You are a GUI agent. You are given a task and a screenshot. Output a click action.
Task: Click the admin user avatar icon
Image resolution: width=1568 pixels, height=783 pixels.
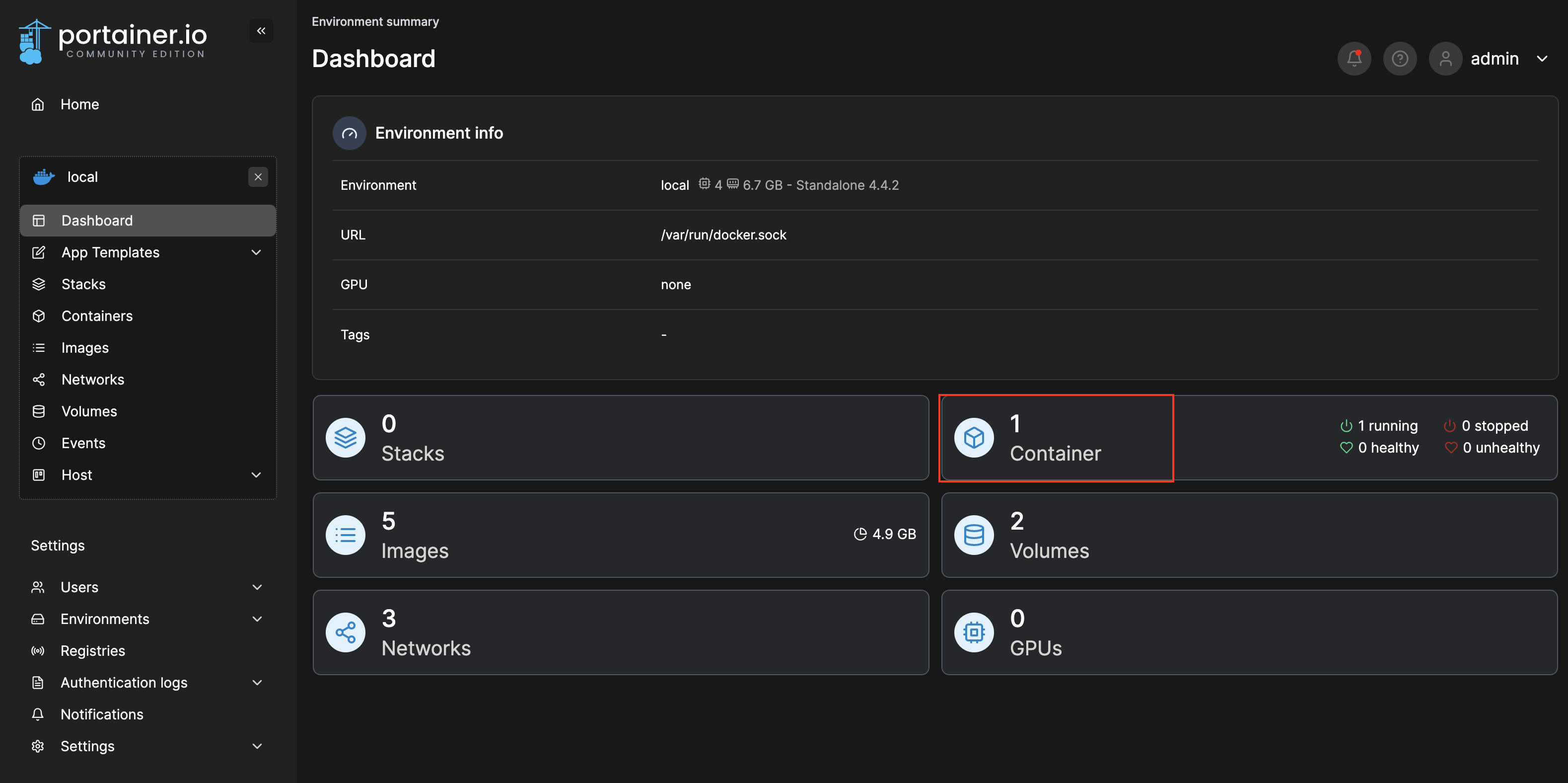[1445, 59]
